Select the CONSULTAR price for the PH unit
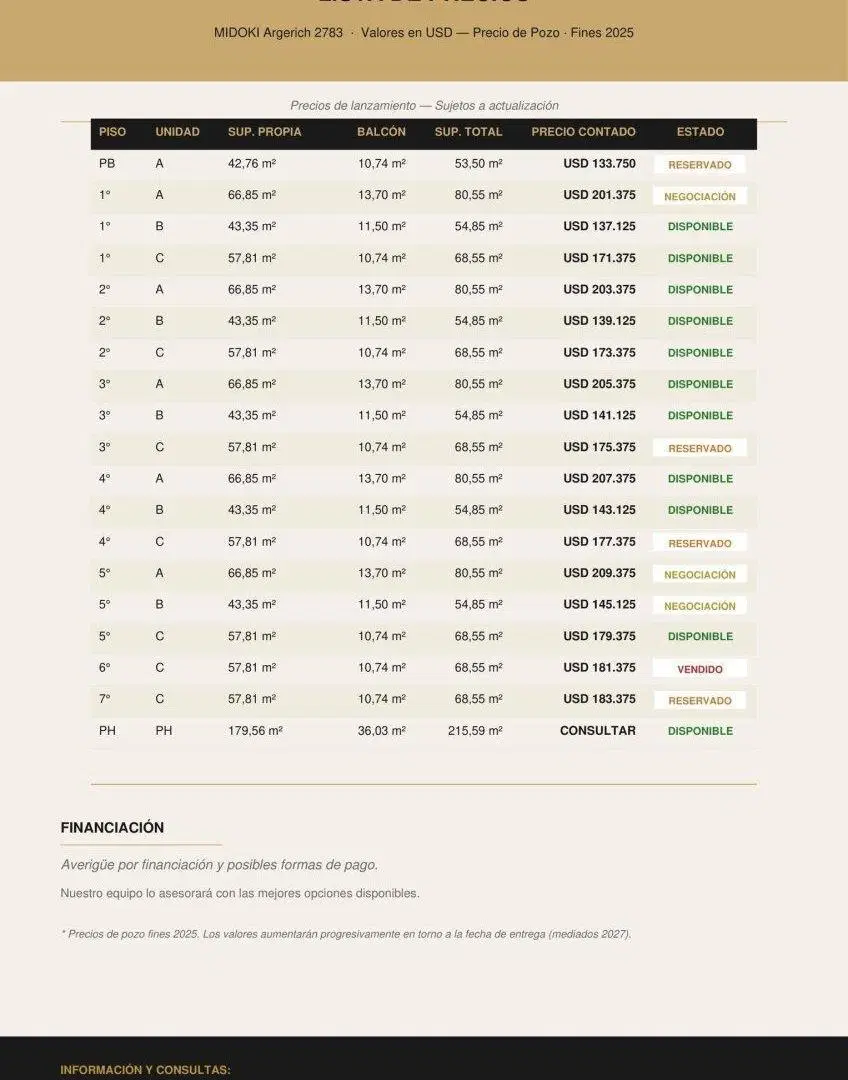848x1080 pixels. (x=597, y=731)
